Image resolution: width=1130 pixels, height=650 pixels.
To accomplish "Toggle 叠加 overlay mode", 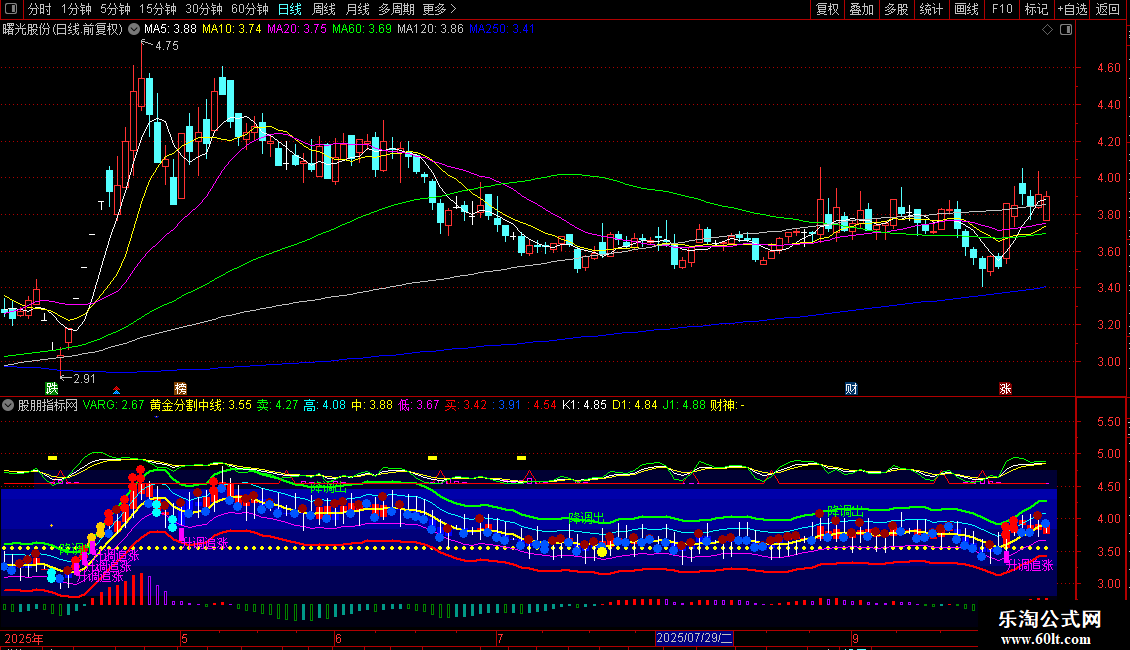I will point(861,9).
